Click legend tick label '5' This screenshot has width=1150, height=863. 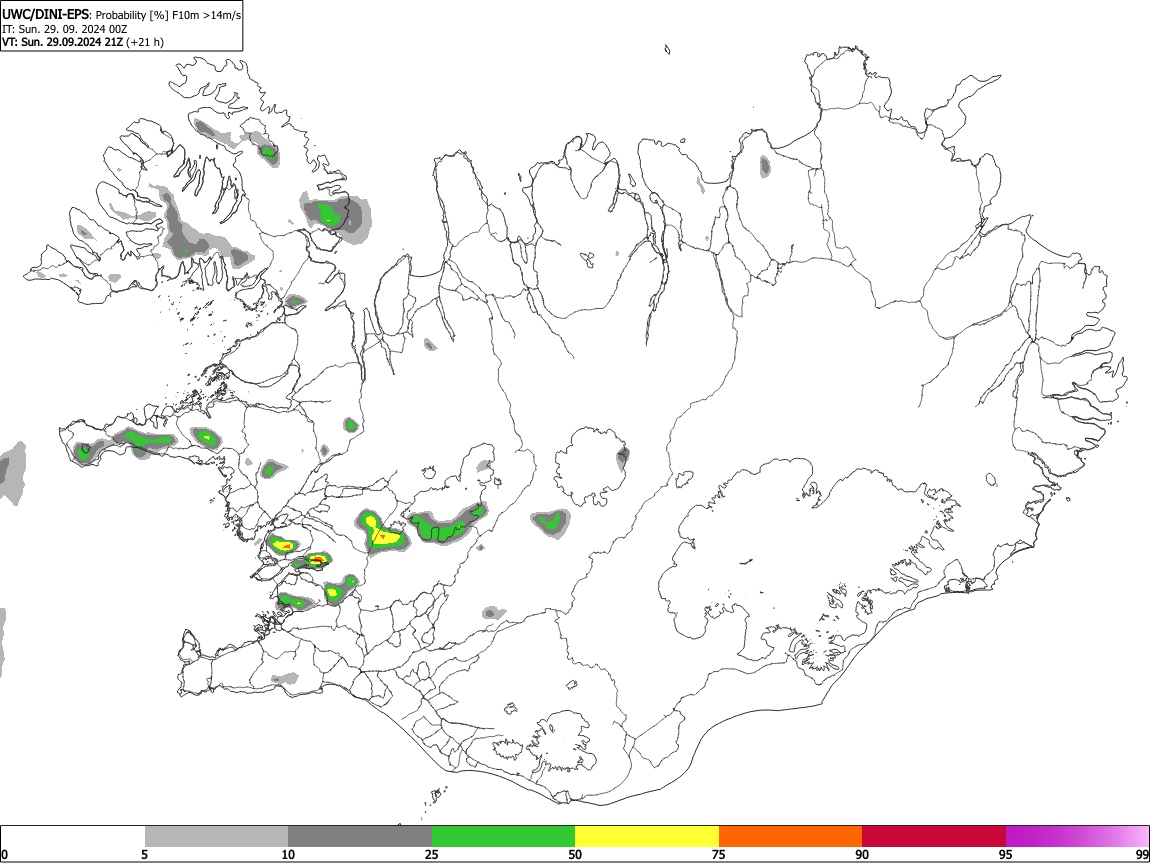144,854
